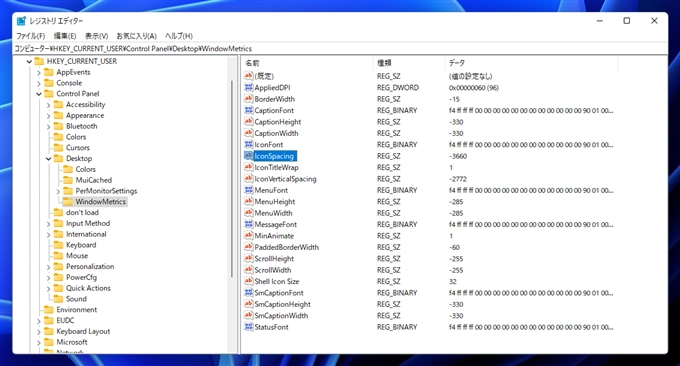This screenshot has height=366, width=680.
Task: Expand the Accessibility key
Action: pyautogui.click(x=48, y=105)
